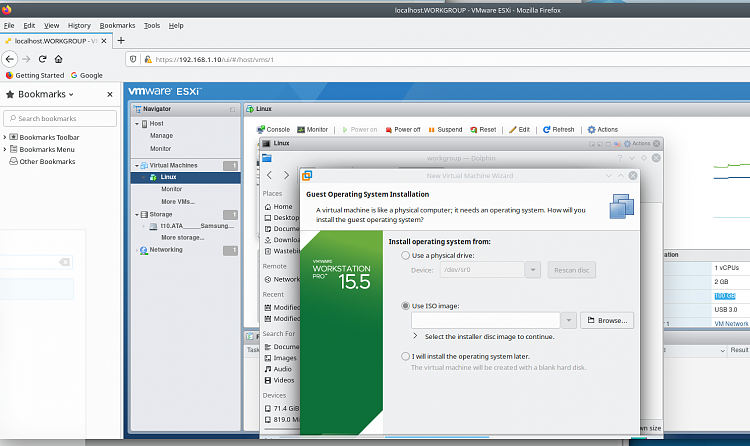Screen dimensions: 750x446
Task: Open Networking in the ESXi Navigator
Action: click(165, 250)
